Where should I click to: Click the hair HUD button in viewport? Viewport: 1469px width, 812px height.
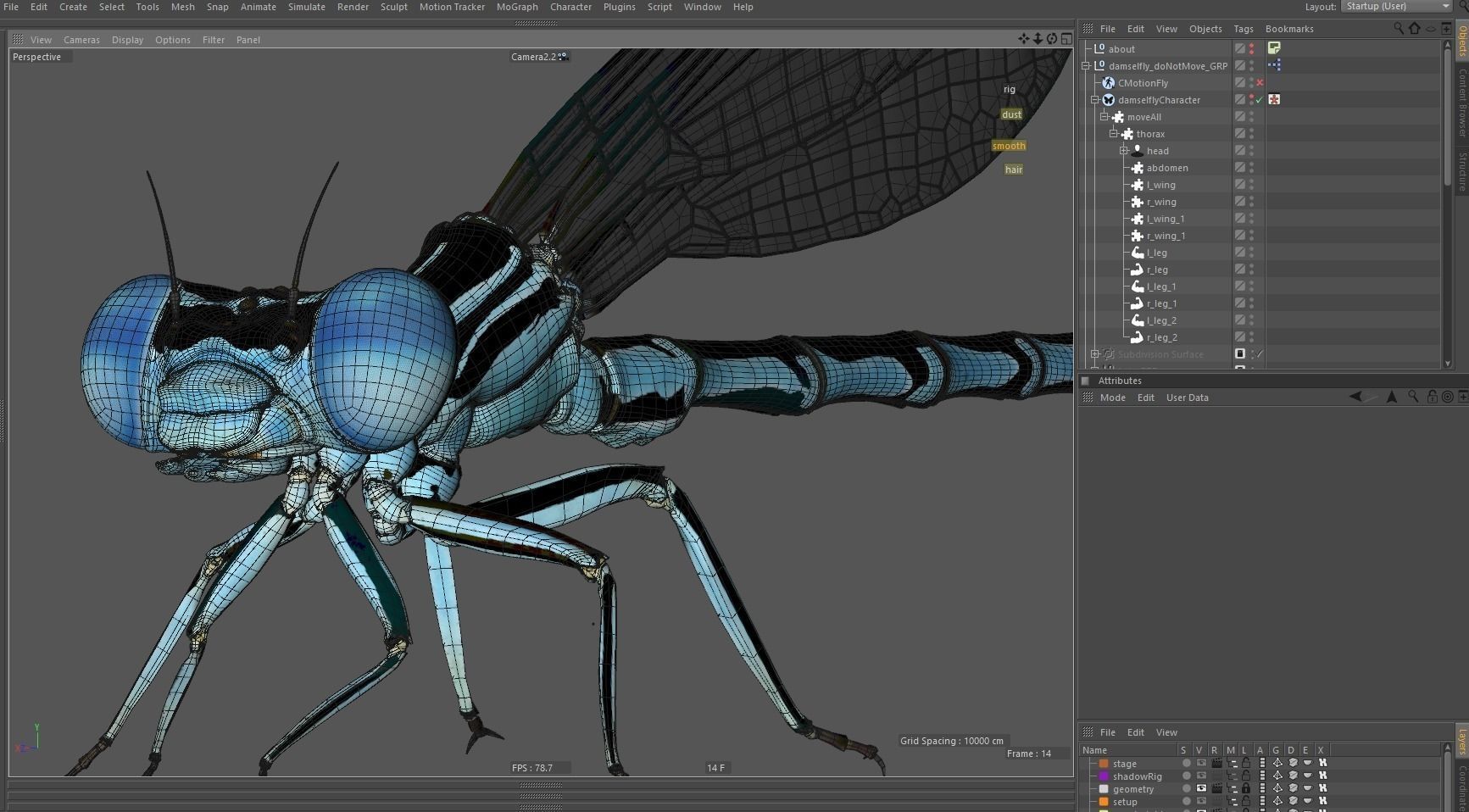(x=1014, y=170)
